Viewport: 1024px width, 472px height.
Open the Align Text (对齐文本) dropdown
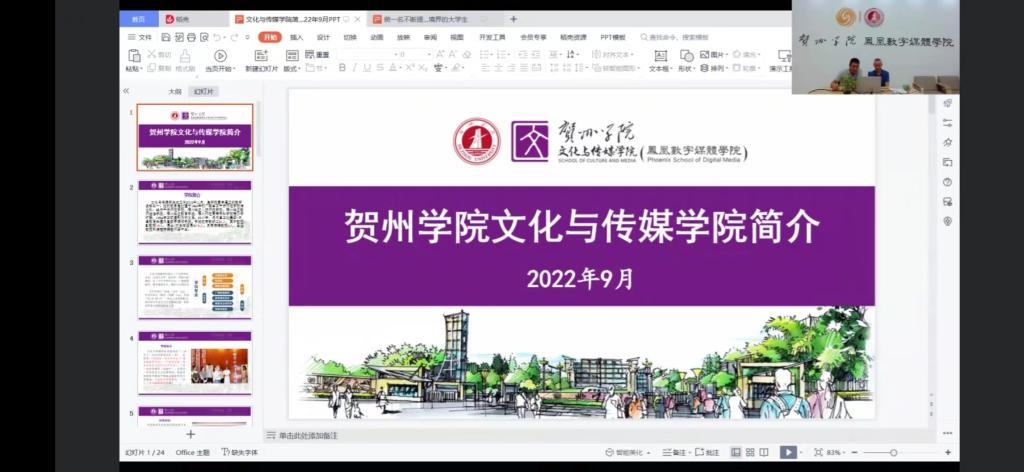click(613, 55)
